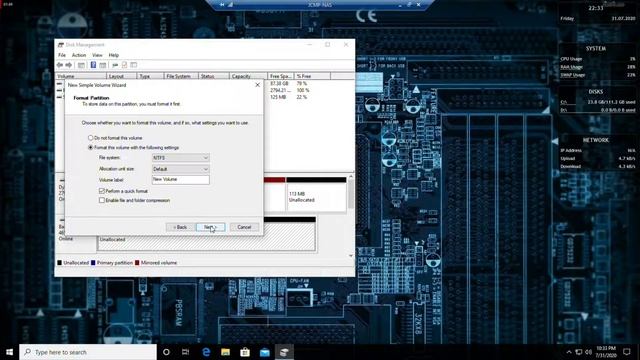Click the Back arrow in Disk Management toolbar
This screenshot has width=640, height=360.
tap(60, 65)
